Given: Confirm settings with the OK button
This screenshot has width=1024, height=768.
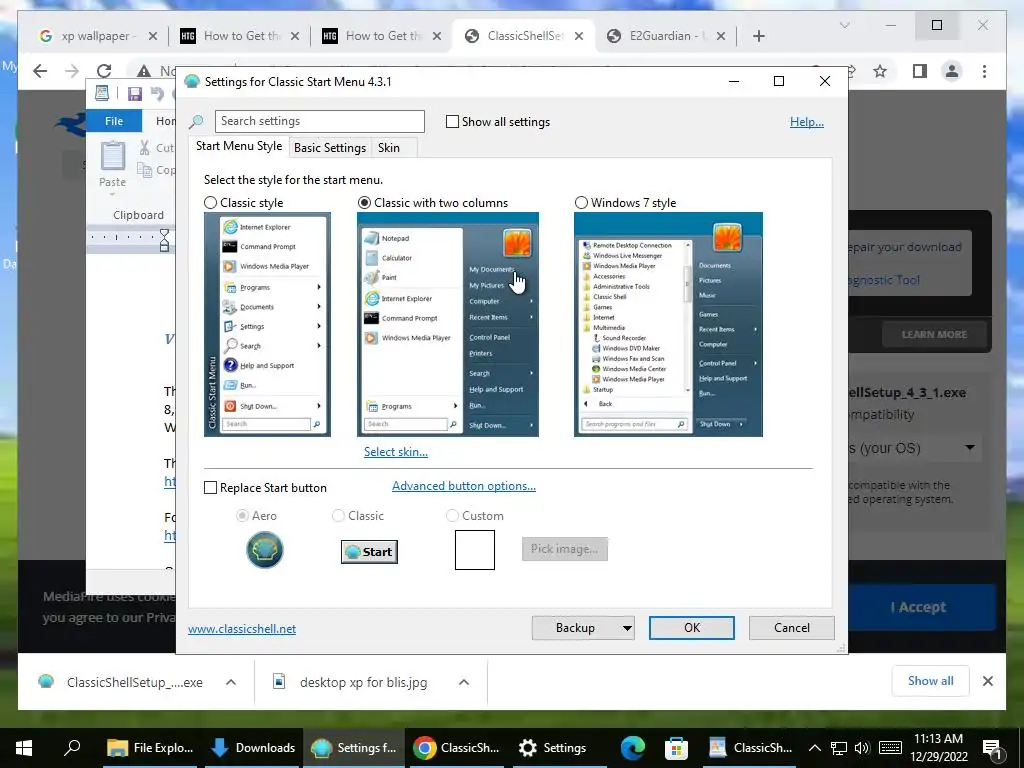Looking at the screenshot, I should 692,628.
